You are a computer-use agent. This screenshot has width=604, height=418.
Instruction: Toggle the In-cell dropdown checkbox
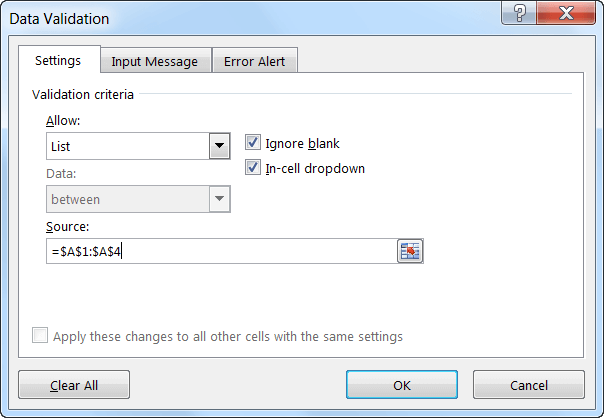tap(253, 168)
